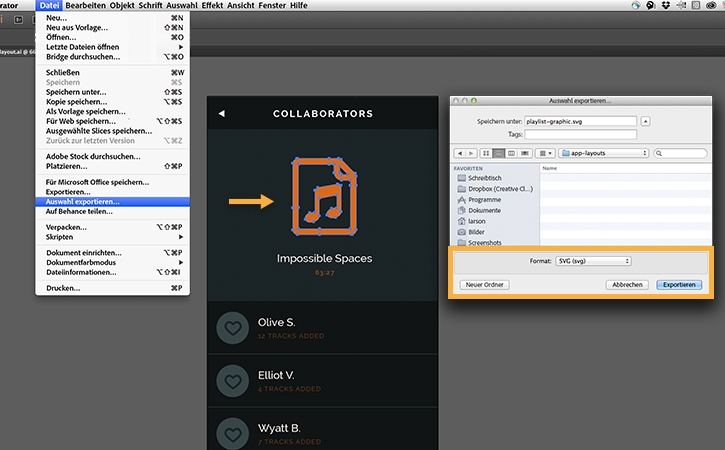Select the orange music file graphic on the artboard

tap(324, 197)
